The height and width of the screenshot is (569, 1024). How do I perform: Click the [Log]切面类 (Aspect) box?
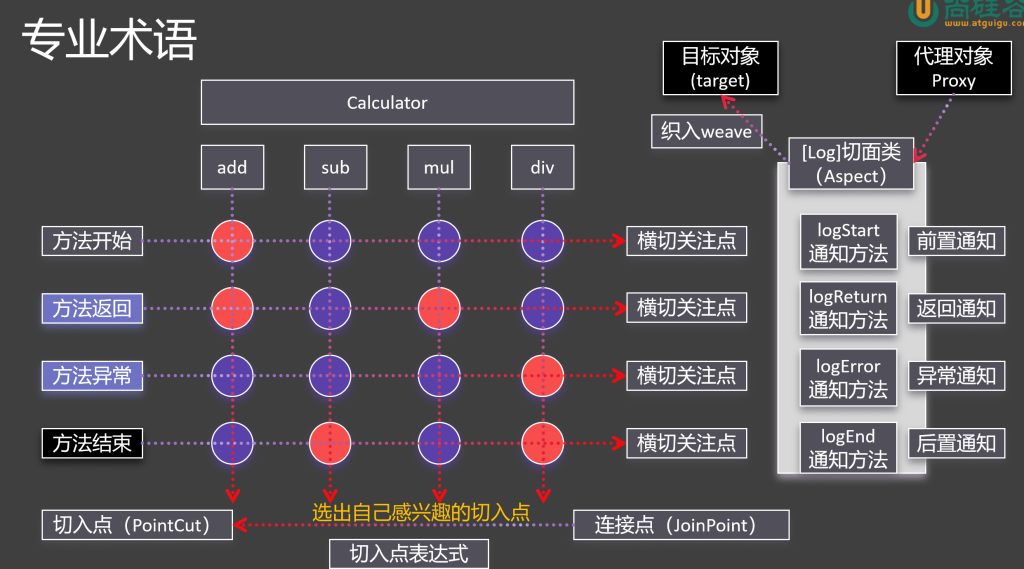pyautogui.click(x=851, y=164)
